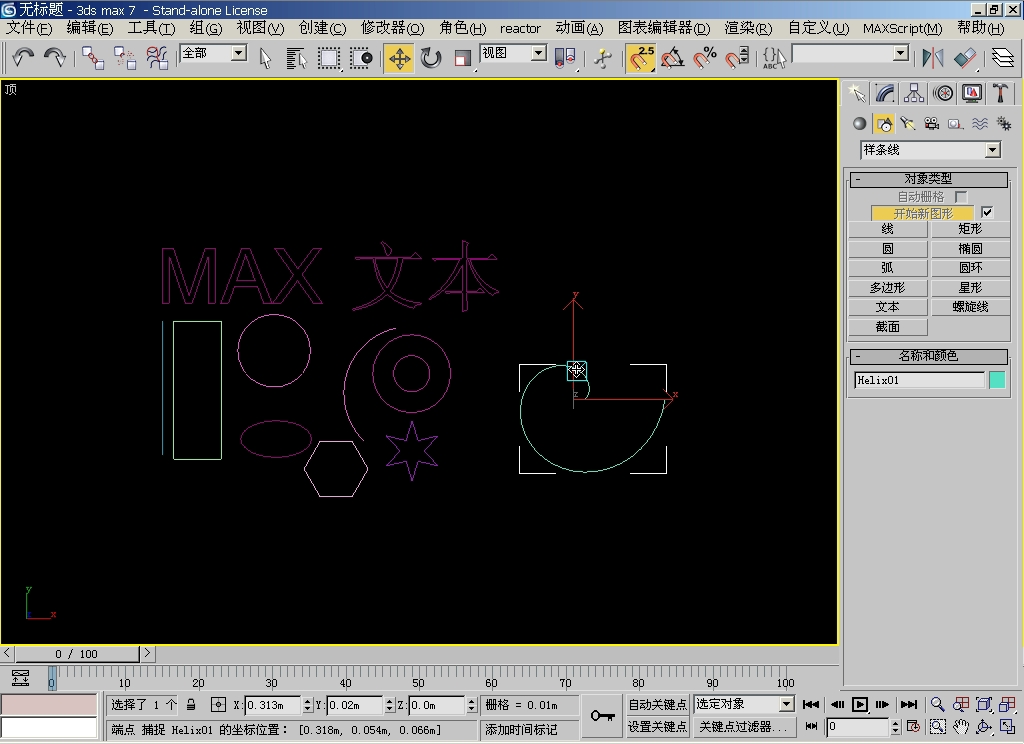Select the Space Warps category icon
This screenshot has width=1024, height=744.
[x=980, y=123]
